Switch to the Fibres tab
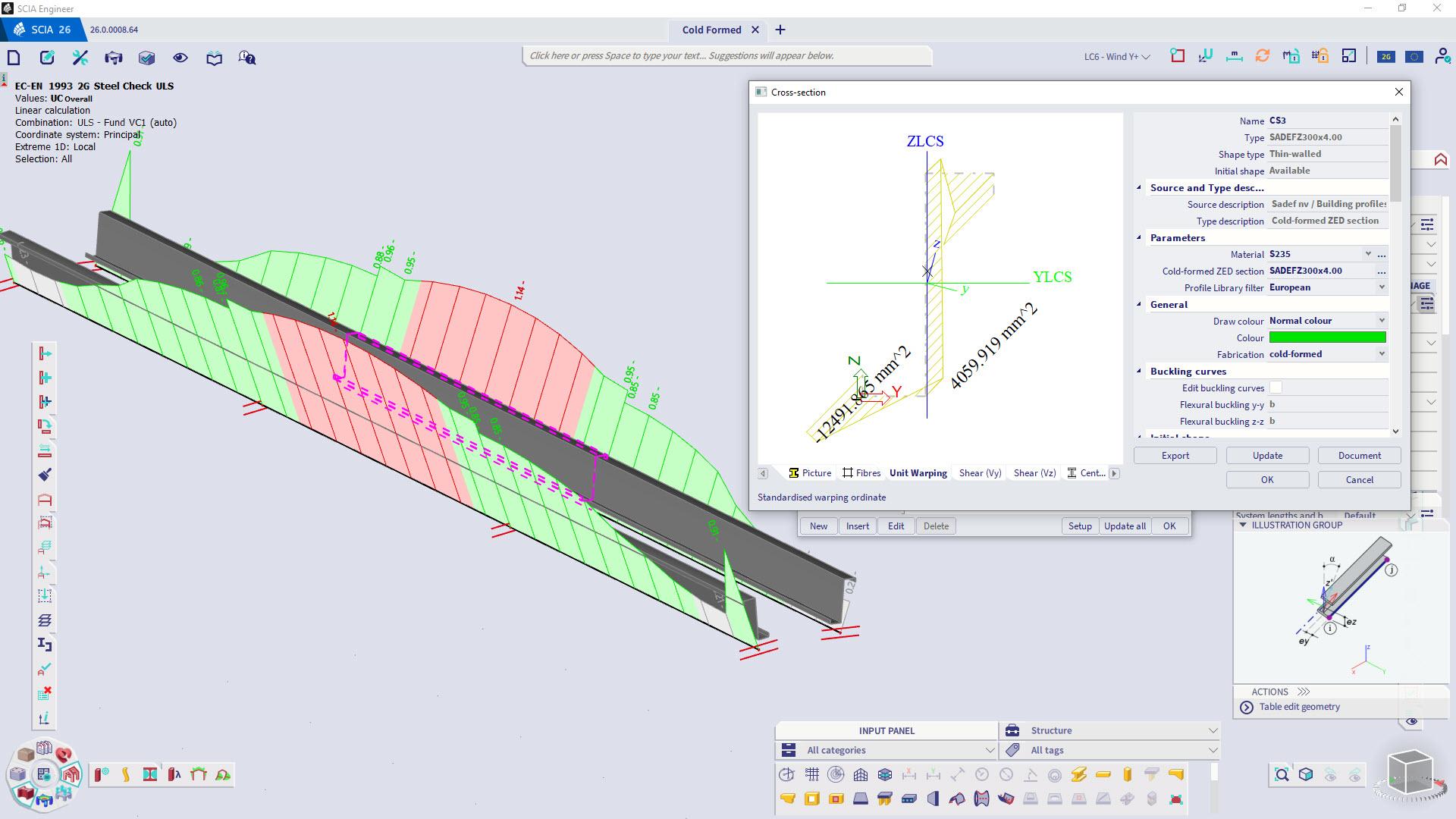 861,473
